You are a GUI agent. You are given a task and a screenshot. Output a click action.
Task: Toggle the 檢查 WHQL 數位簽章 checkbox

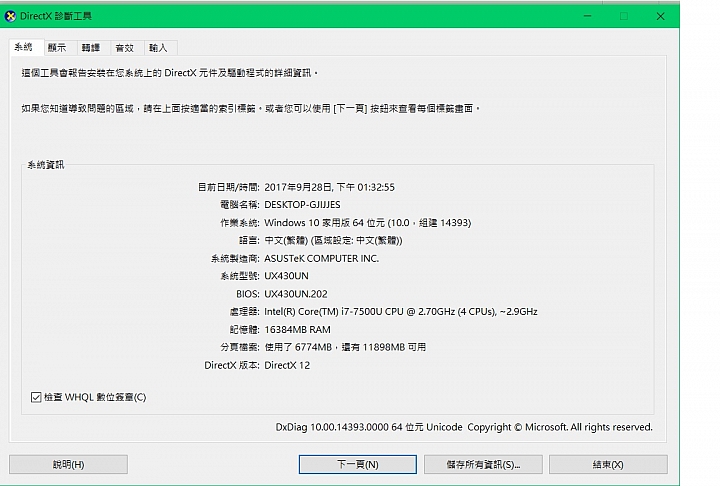pyautogui.click(x=36, y=397)
